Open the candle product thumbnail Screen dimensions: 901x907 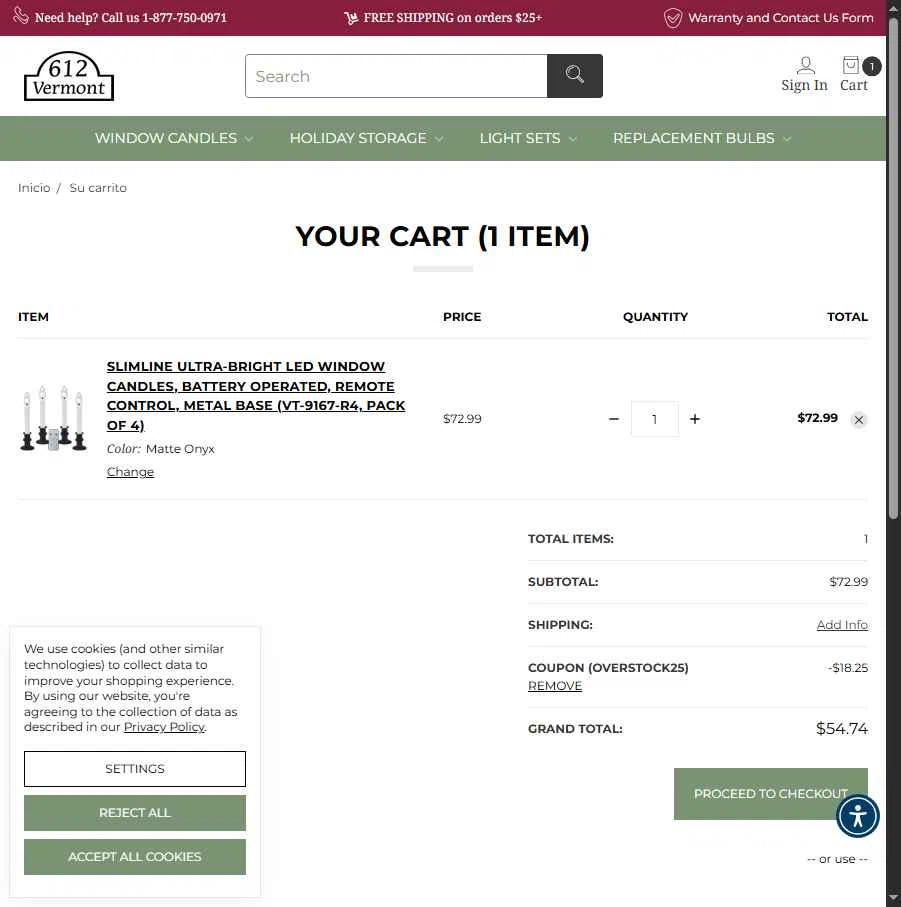coord(53,418)
